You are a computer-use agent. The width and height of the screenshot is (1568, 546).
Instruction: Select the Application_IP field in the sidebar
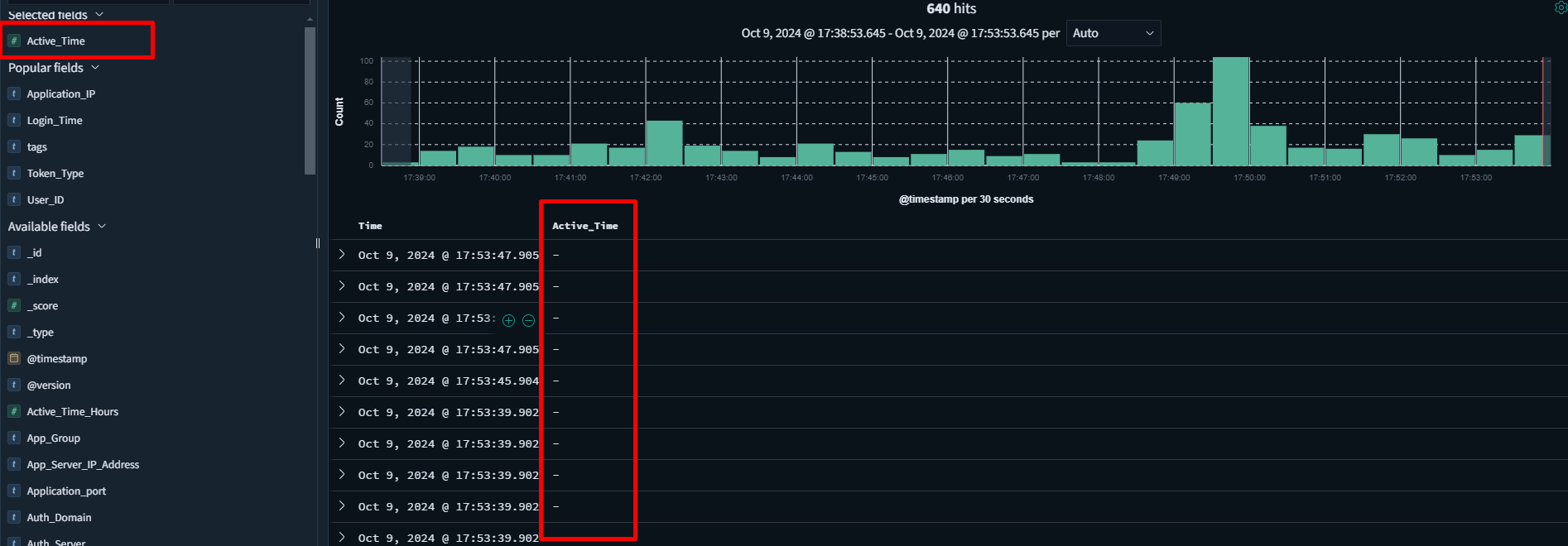pos(60,94)
